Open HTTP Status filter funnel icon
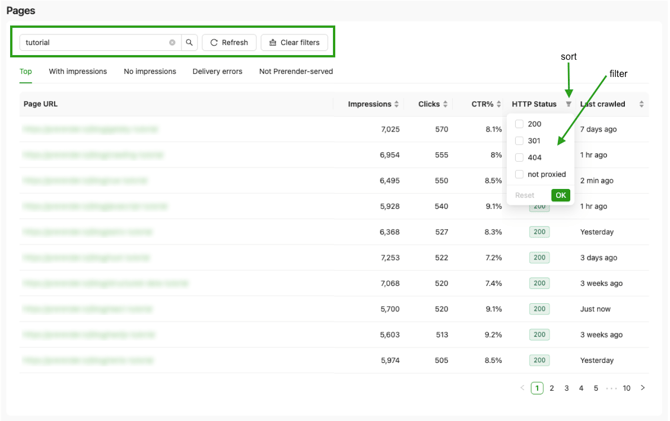Viewport: 670px width, 421px height. pos(569,104)
